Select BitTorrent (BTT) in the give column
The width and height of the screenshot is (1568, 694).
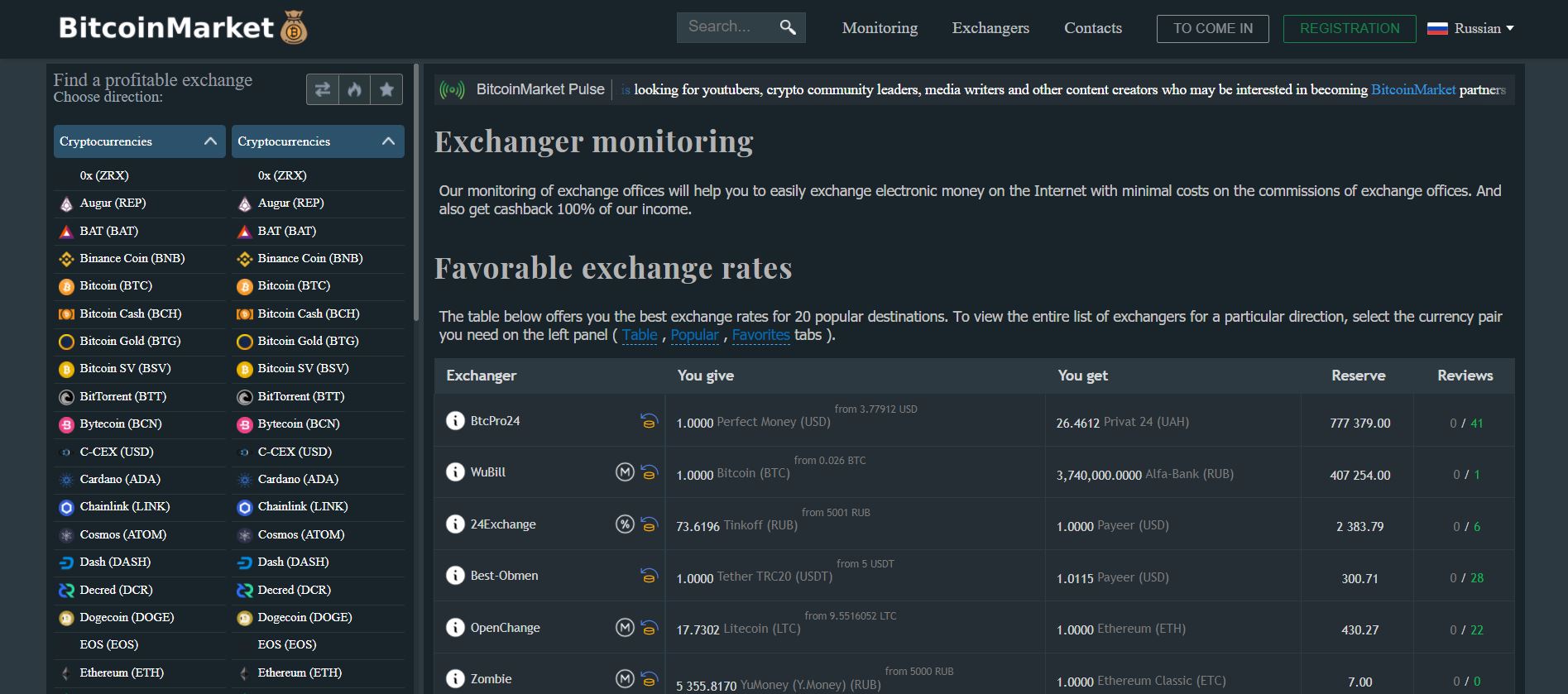click(139, 397)
